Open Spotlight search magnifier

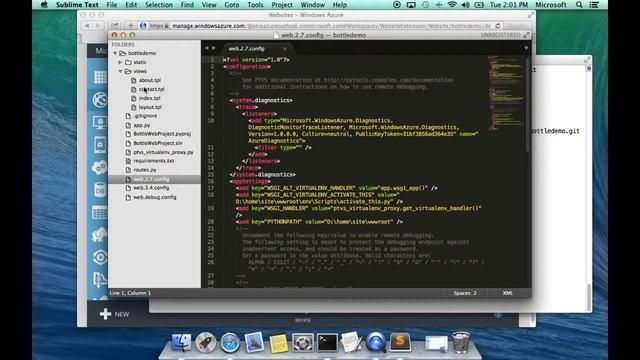579,5
